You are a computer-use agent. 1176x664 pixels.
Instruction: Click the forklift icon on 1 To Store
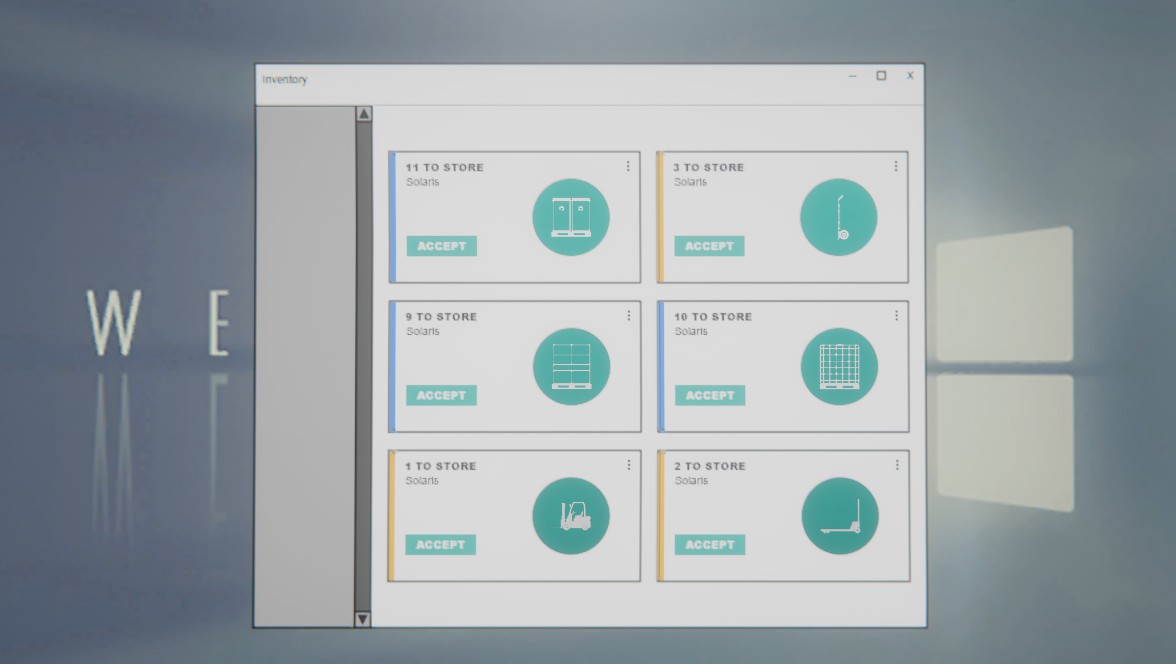tap(571, 516)
